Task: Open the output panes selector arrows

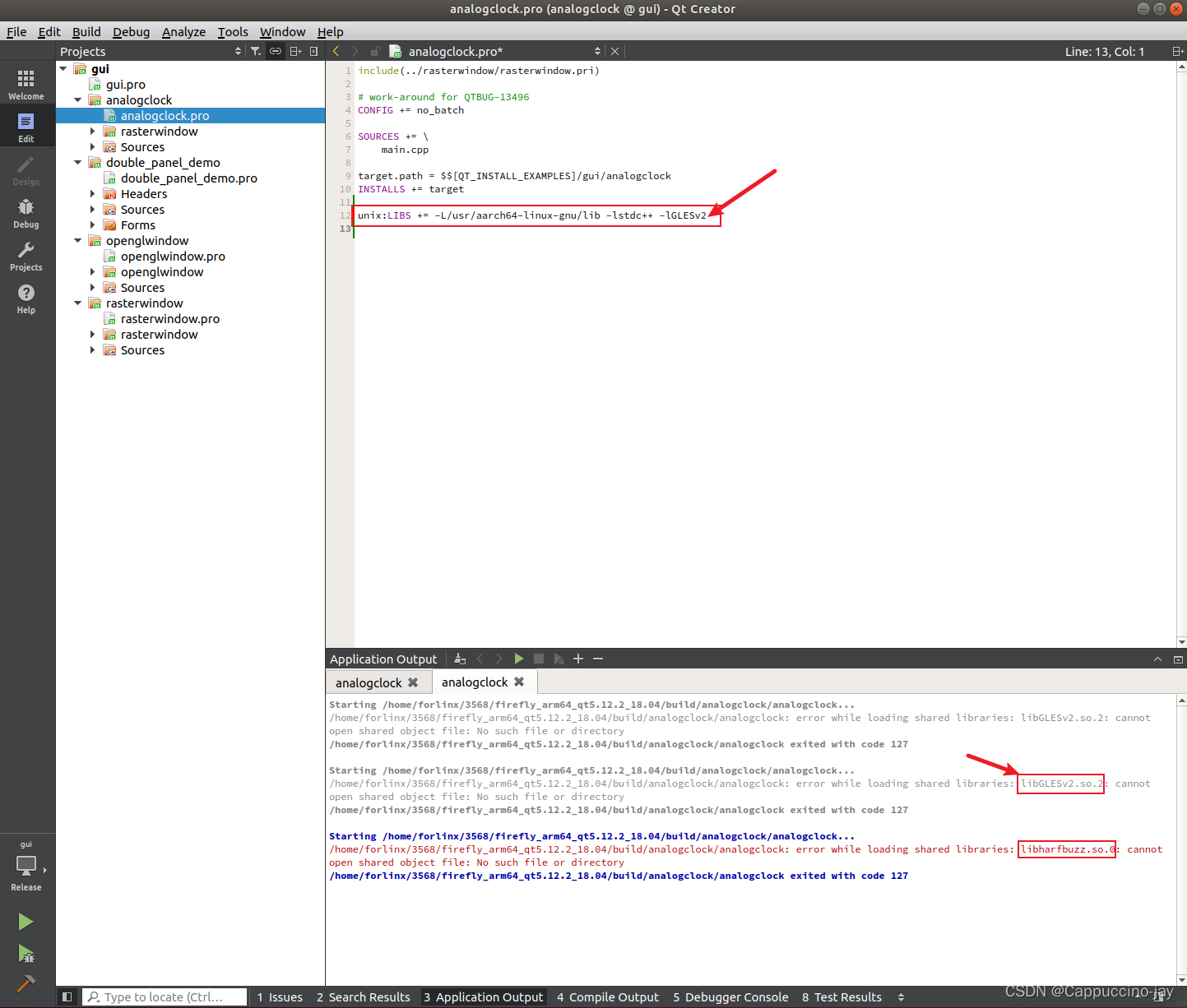Action: tap(901, 996)
